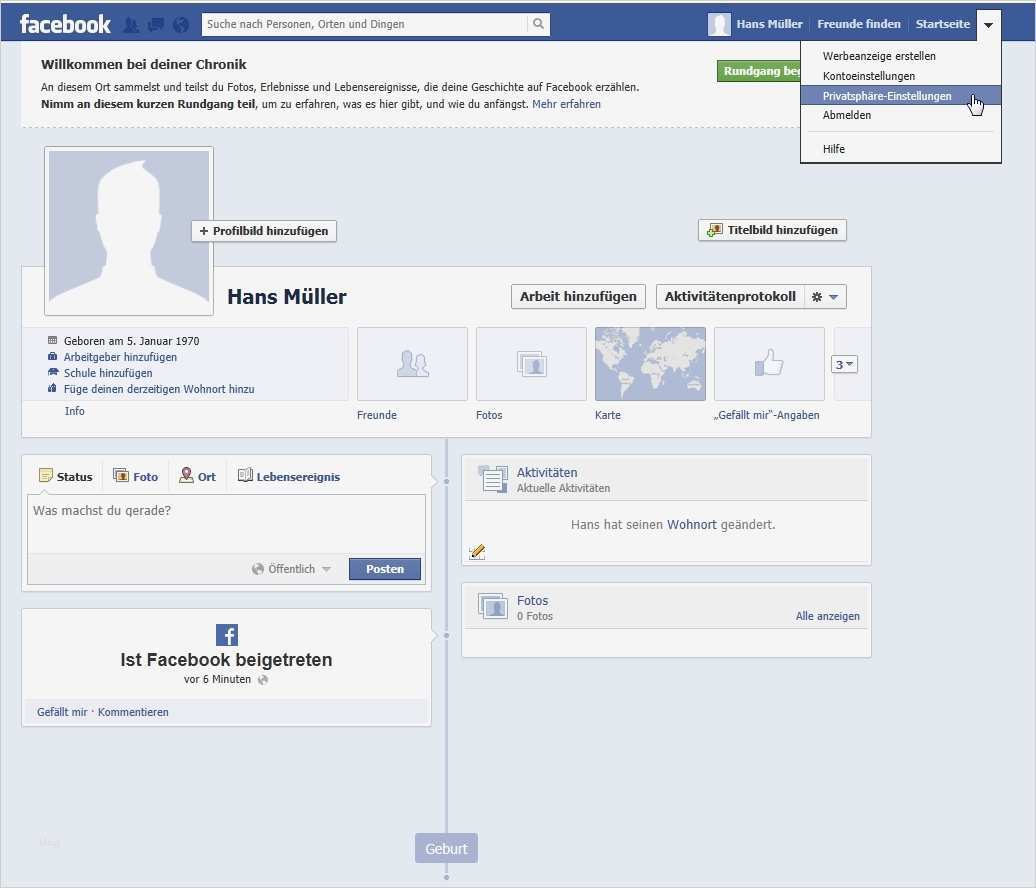Switch to the Status composer tab
The height and width of the screenshot is (888, 1036).
pyautogui.click(x=66, y=476)
